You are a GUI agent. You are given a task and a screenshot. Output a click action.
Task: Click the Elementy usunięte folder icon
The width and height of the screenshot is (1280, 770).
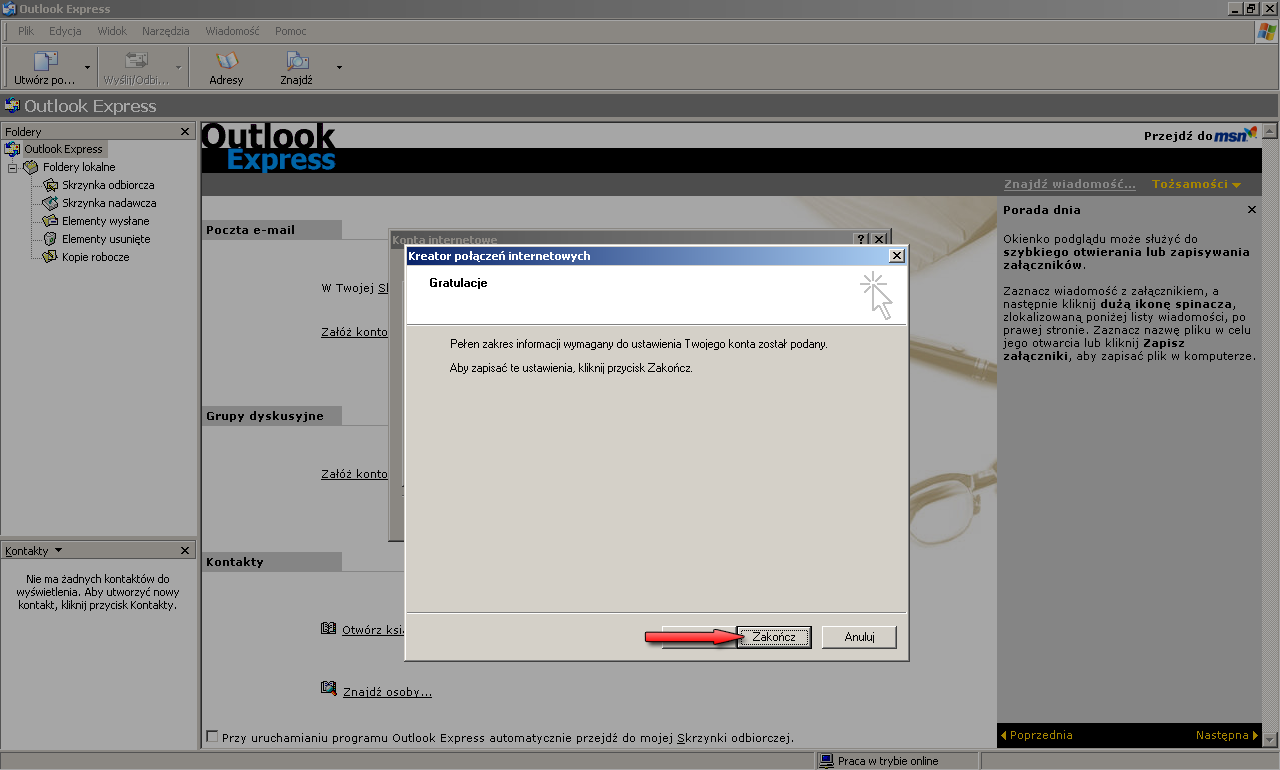click(50, 239)
